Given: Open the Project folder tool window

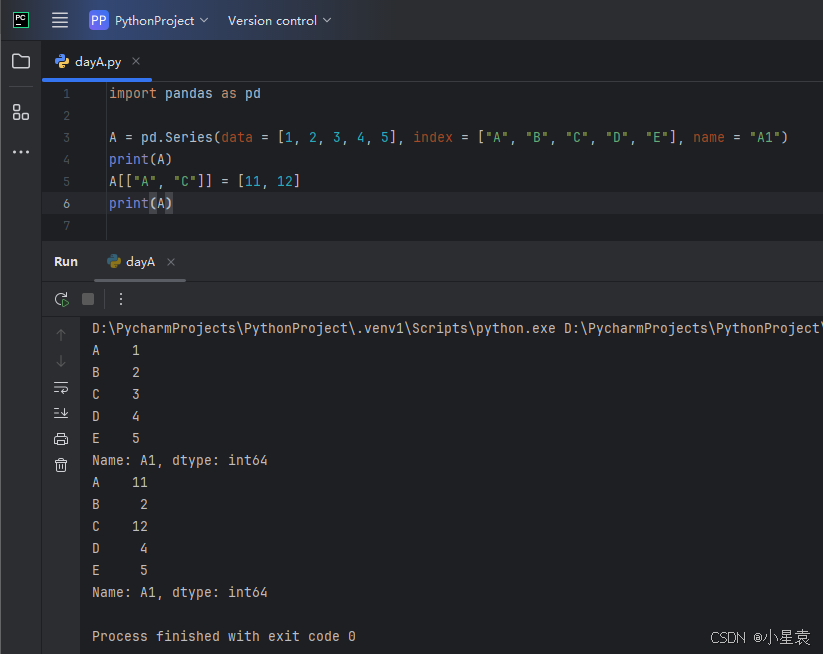Looking at the screenshot, I should (21, 61).
